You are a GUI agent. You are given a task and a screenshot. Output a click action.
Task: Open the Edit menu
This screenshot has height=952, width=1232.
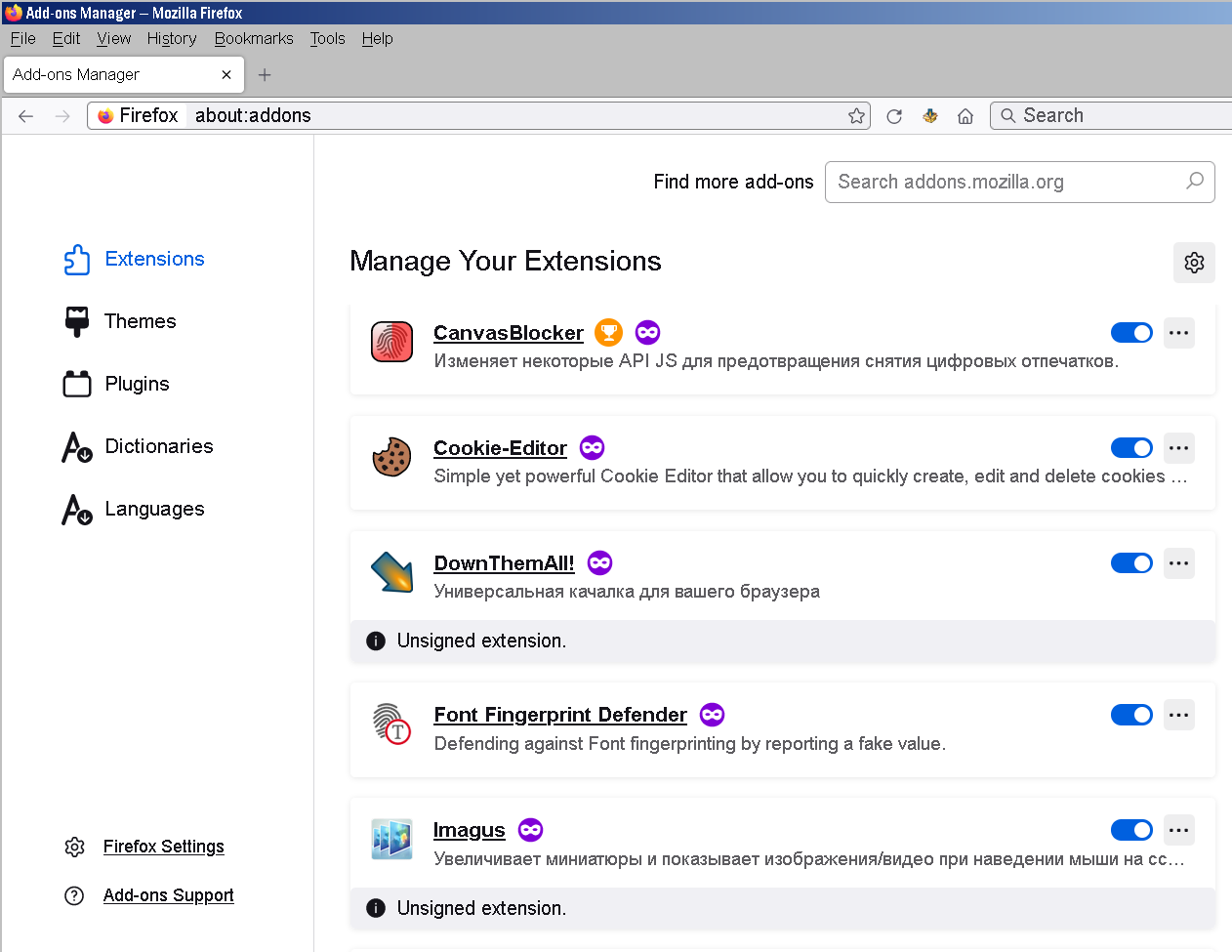(66, 38)
